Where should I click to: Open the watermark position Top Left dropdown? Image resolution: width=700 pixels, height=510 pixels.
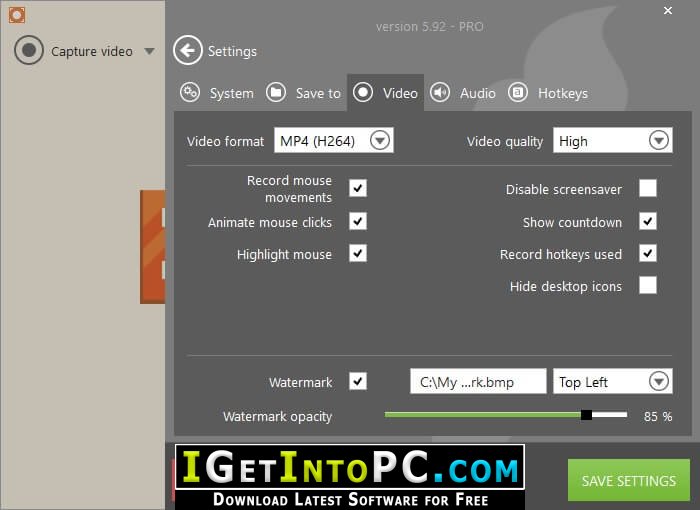[x=658, y=382]
